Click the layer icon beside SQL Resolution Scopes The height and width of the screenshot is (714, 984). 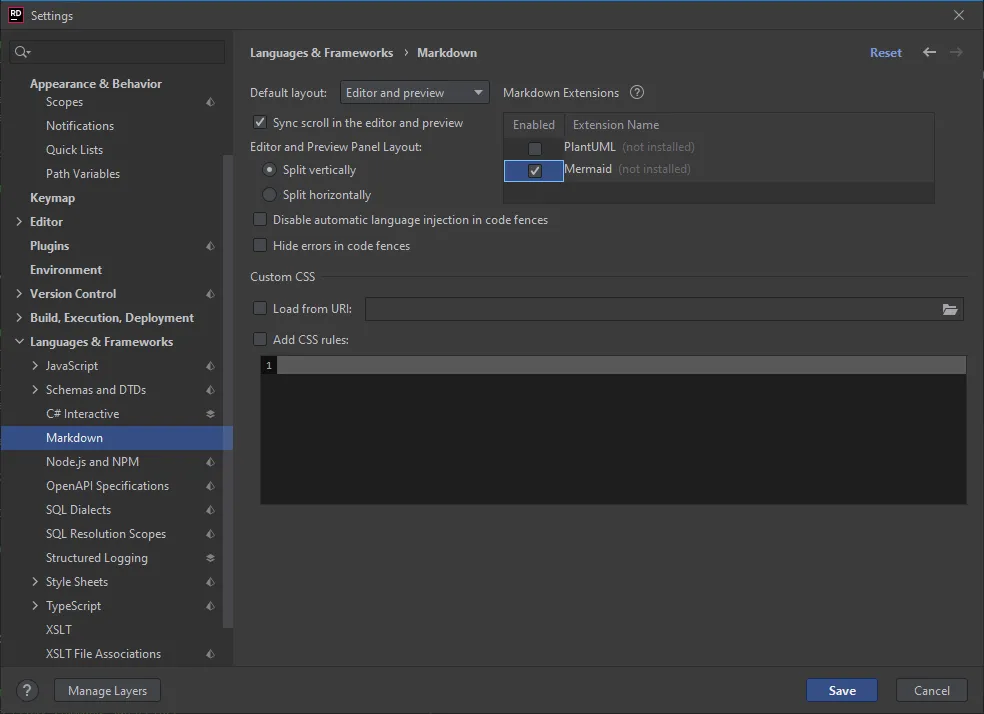coord(210,534)
